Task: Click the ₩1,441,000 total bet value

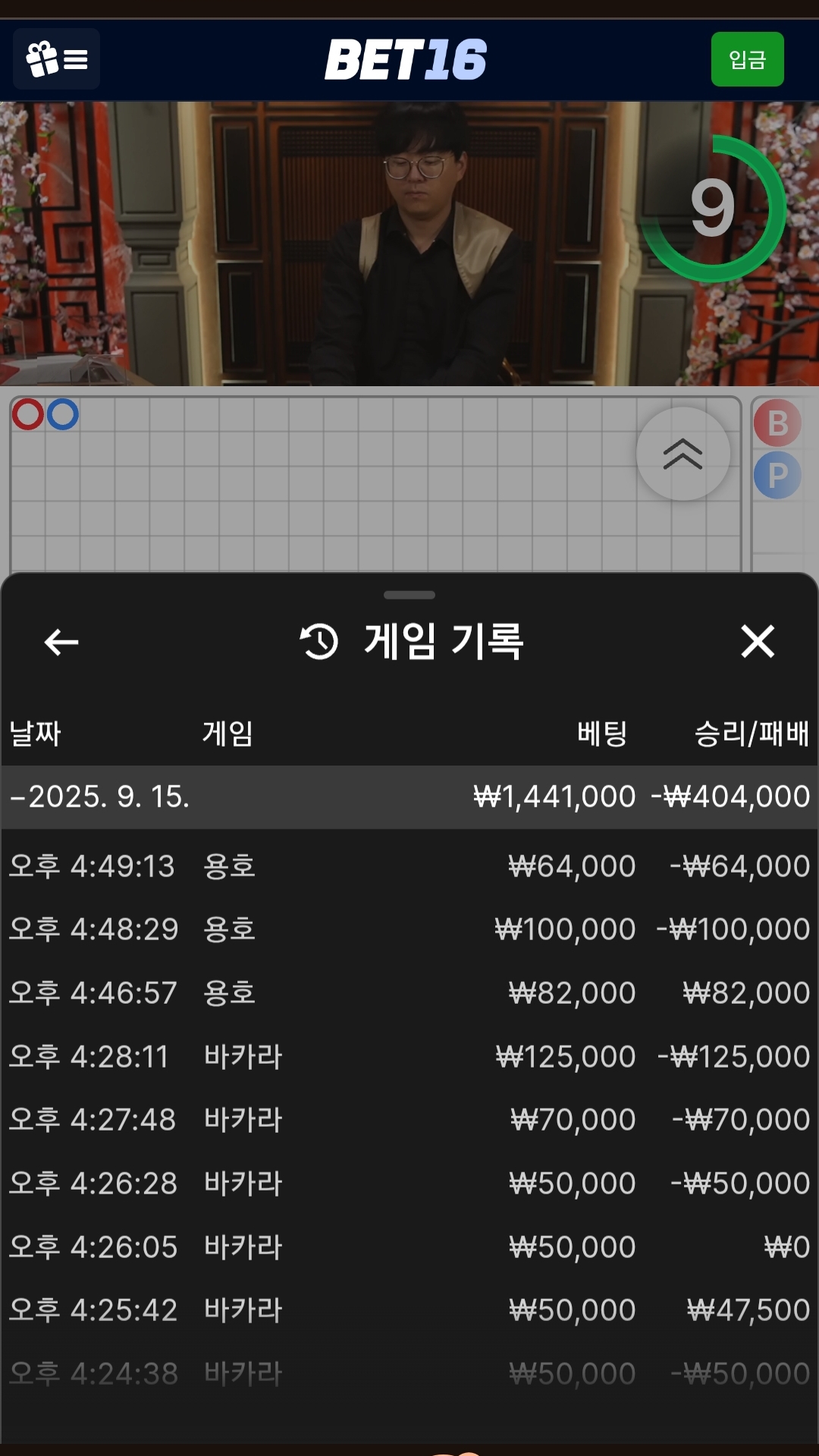Action: pos(554,797)
